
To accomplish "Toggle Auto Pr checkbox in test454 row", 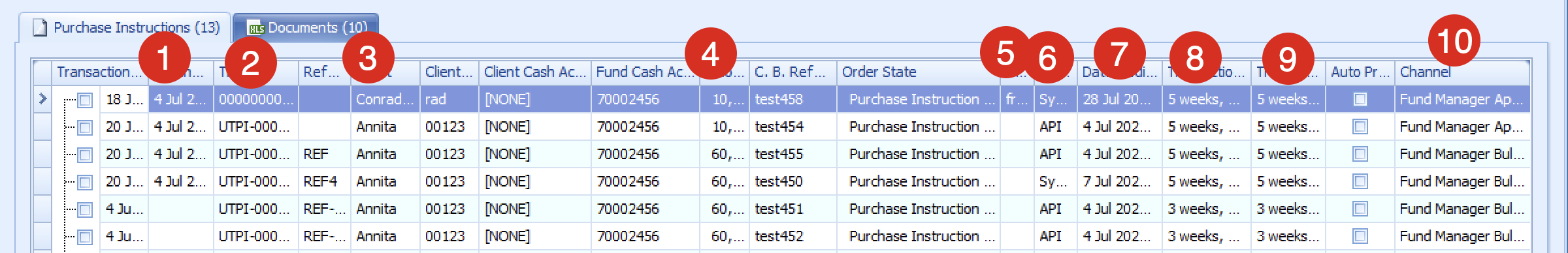I will click(1360, 126).
